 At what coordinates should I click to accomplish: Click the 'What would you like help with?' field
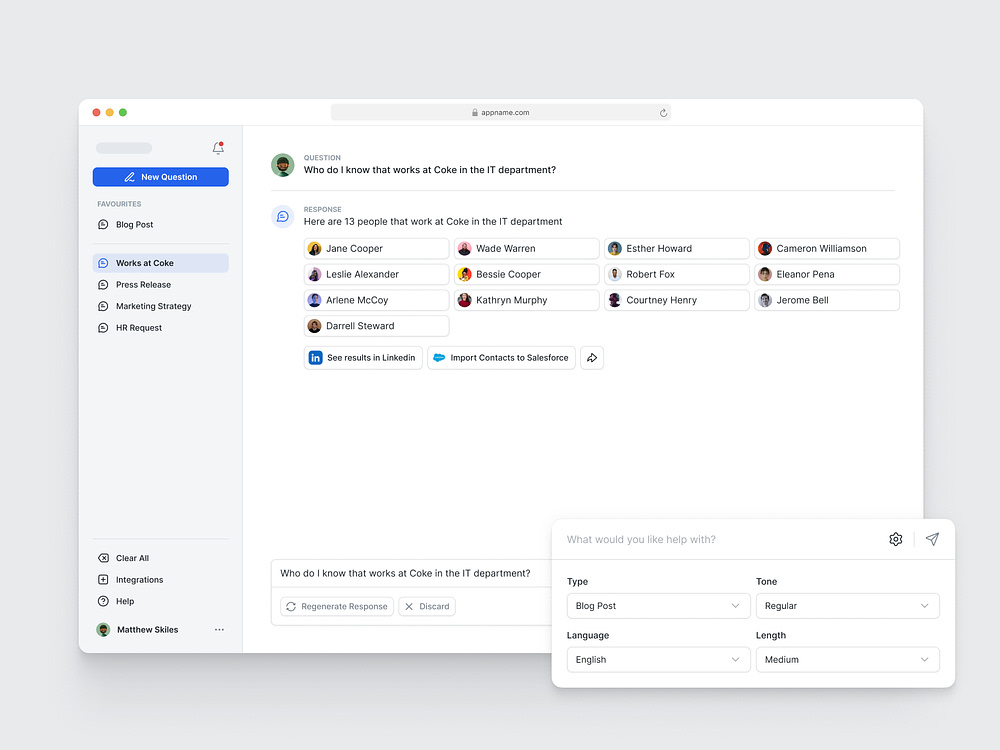click(x=721, y=540)
